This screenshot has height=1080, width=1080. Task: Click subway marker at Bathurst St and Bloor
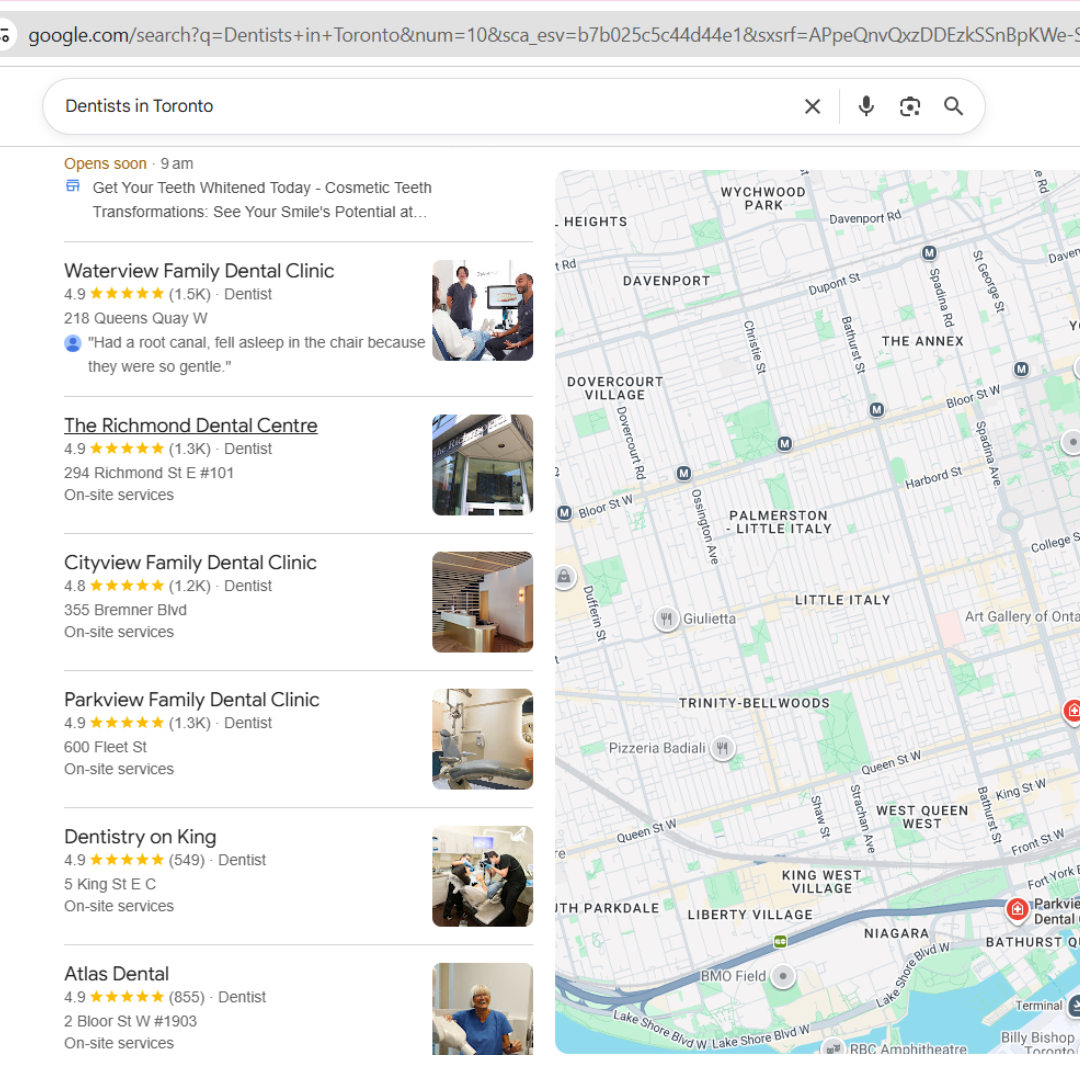point(876,410)
